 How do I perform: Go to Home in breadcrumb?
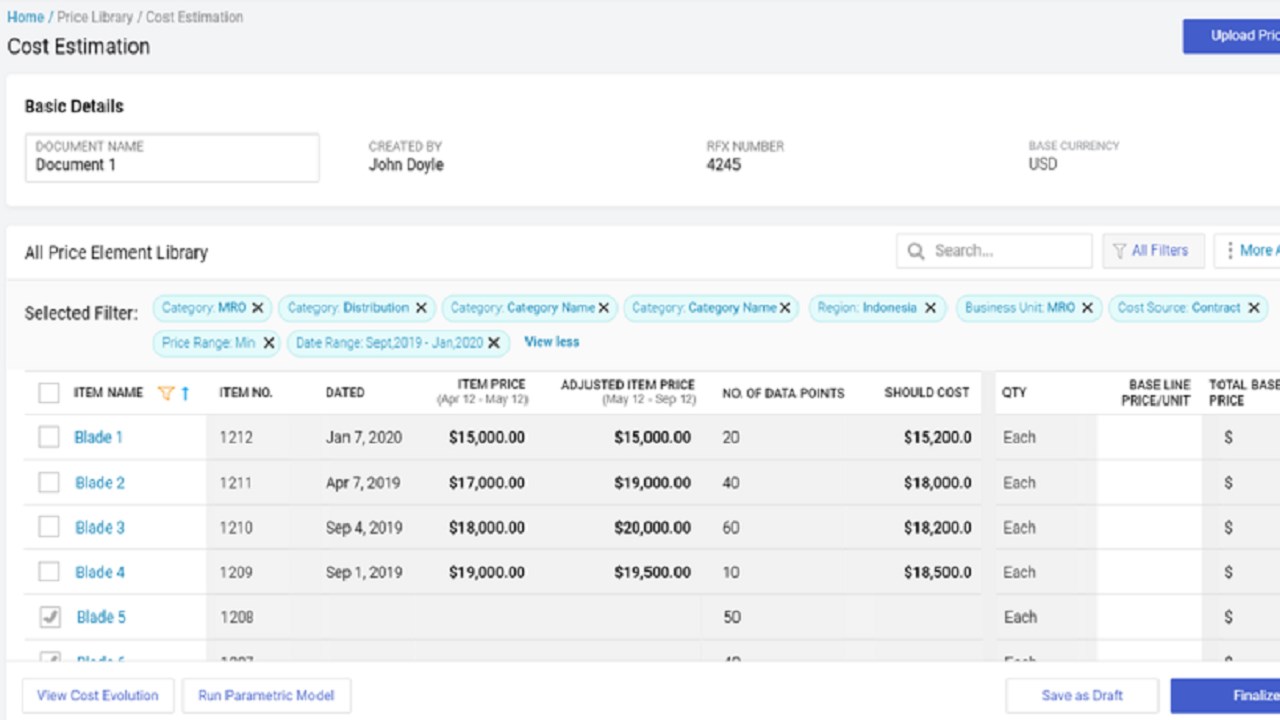tap(25, 17)
